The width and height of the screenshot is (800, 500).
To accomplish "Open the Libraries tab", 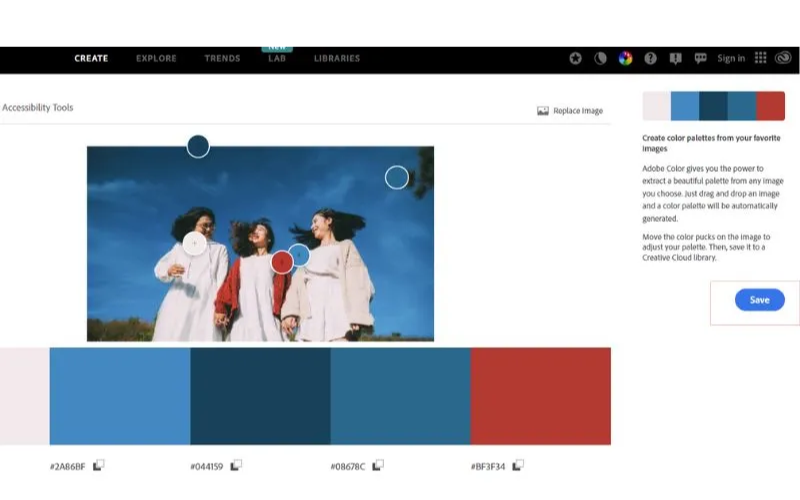I will (337, 58).
